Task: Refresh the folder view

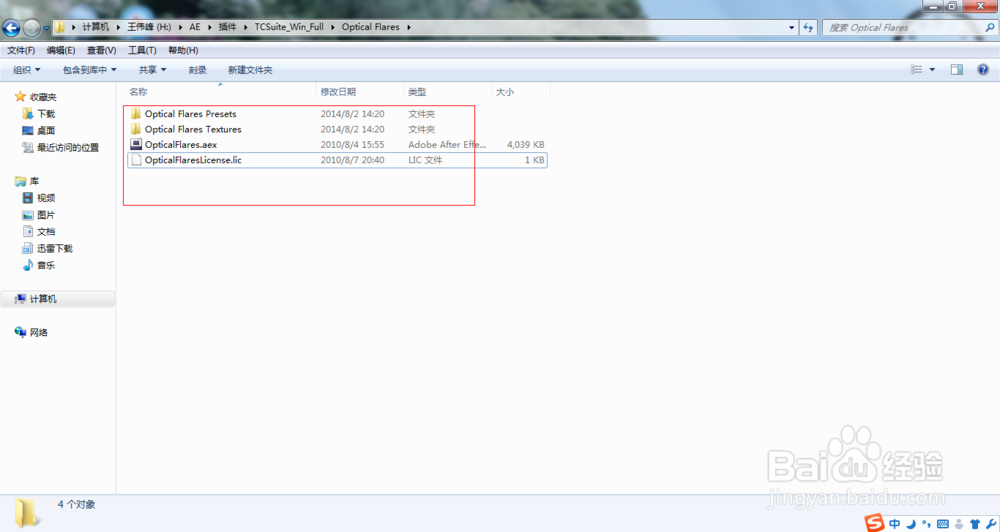Action: 808,27
